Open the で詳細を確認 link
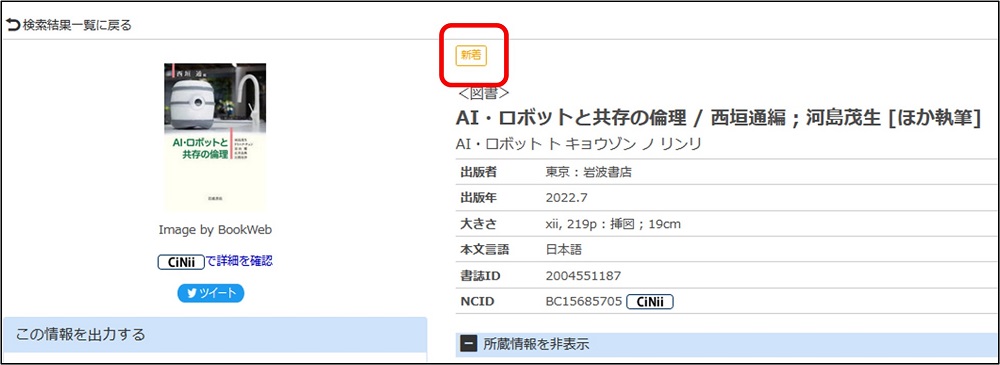Viewport: 1000px width, 365px height. [x=239, y=261]
